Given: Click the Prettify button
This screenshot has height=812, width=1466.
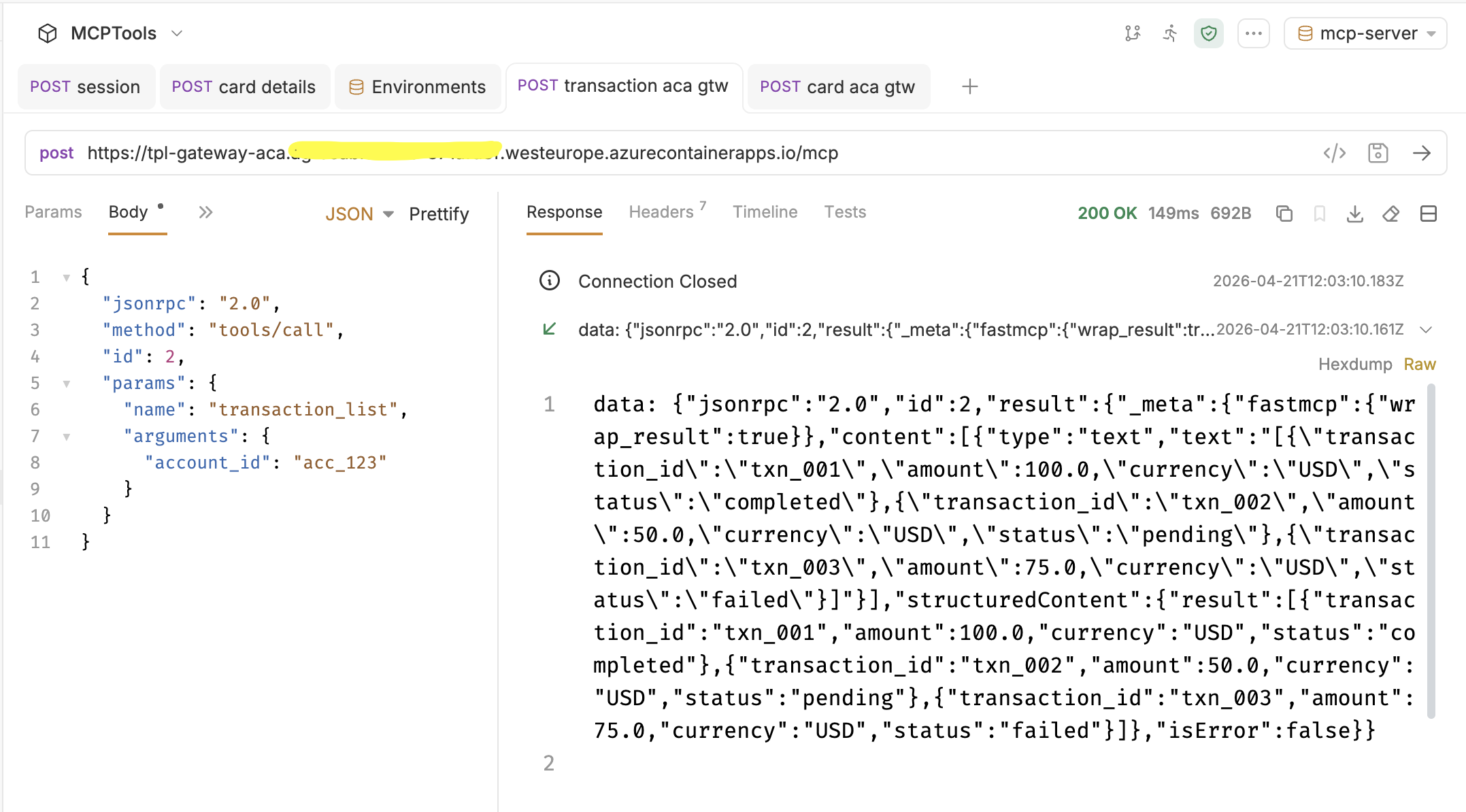Looking at the screenshot, I should pos(439,214).
